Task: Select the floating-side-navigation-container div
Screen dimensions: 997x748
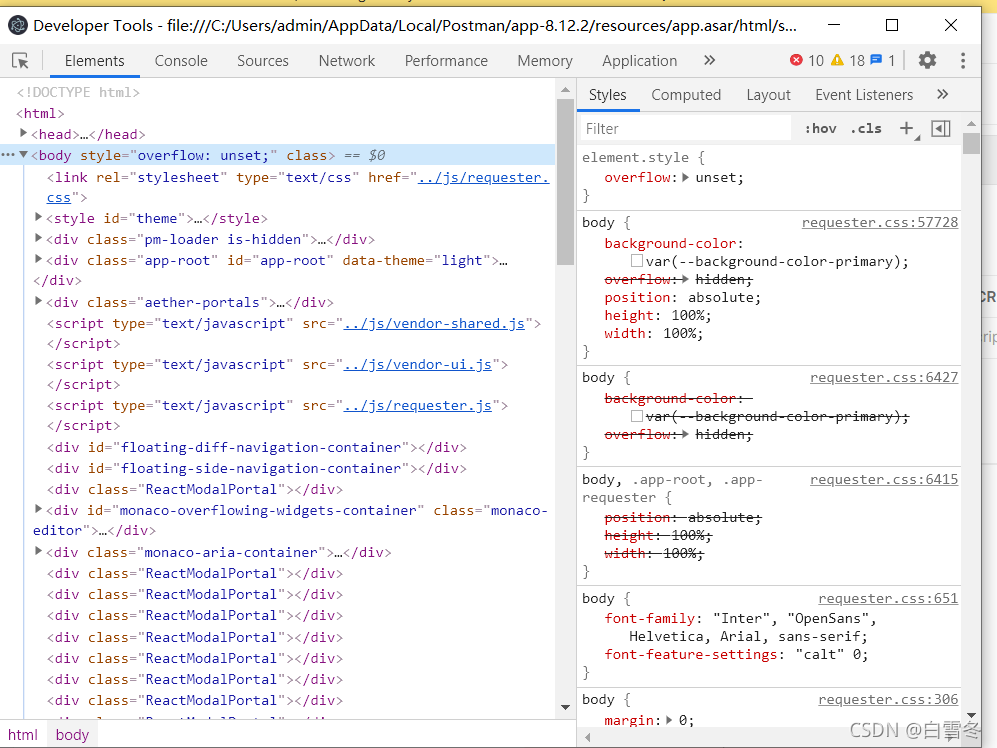Action: coord(257,468)
